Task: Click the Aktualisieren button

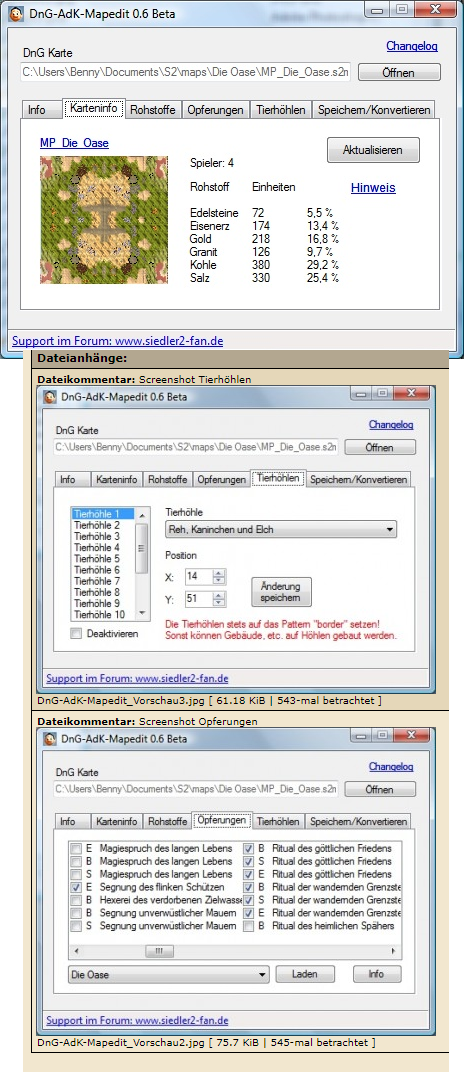Action: (x=373, y=150)
